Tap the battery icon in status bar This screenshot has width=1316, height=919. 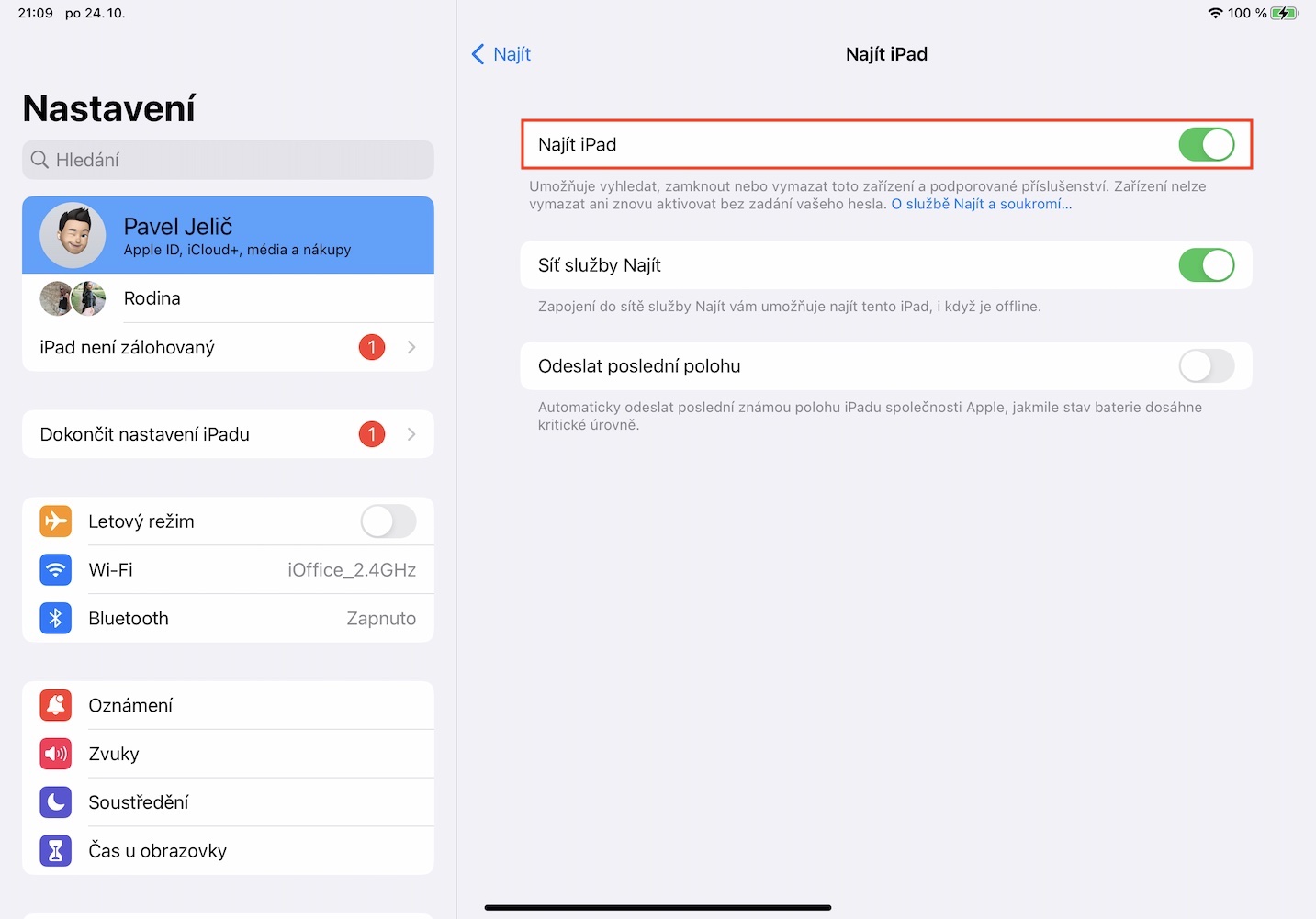[x=1284, y=13]
